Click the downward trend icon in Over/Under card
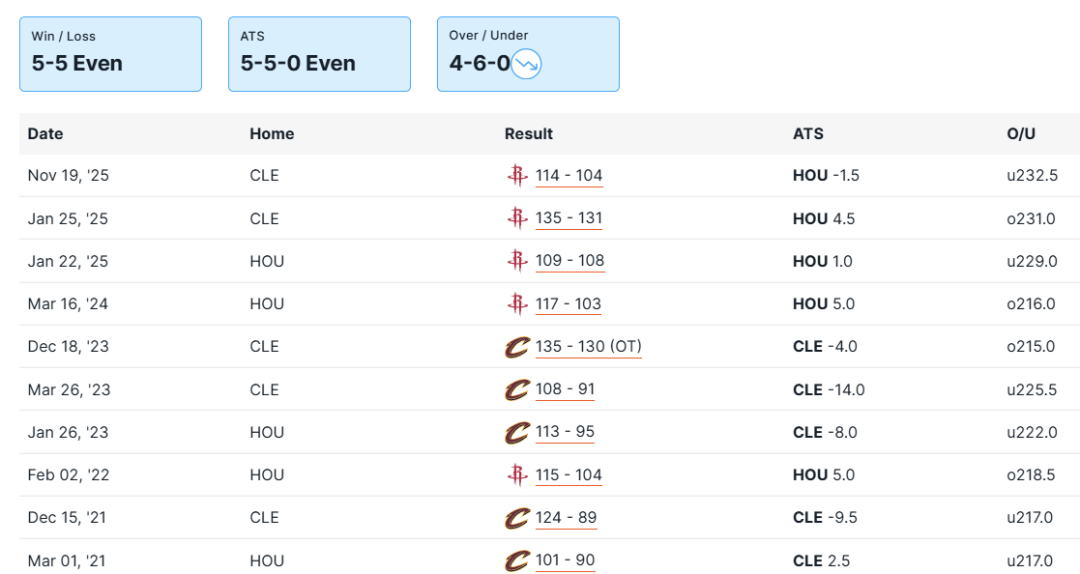The width and height of the screenshot is (1080, 574). pyautogui.click(x=526, y=64)
